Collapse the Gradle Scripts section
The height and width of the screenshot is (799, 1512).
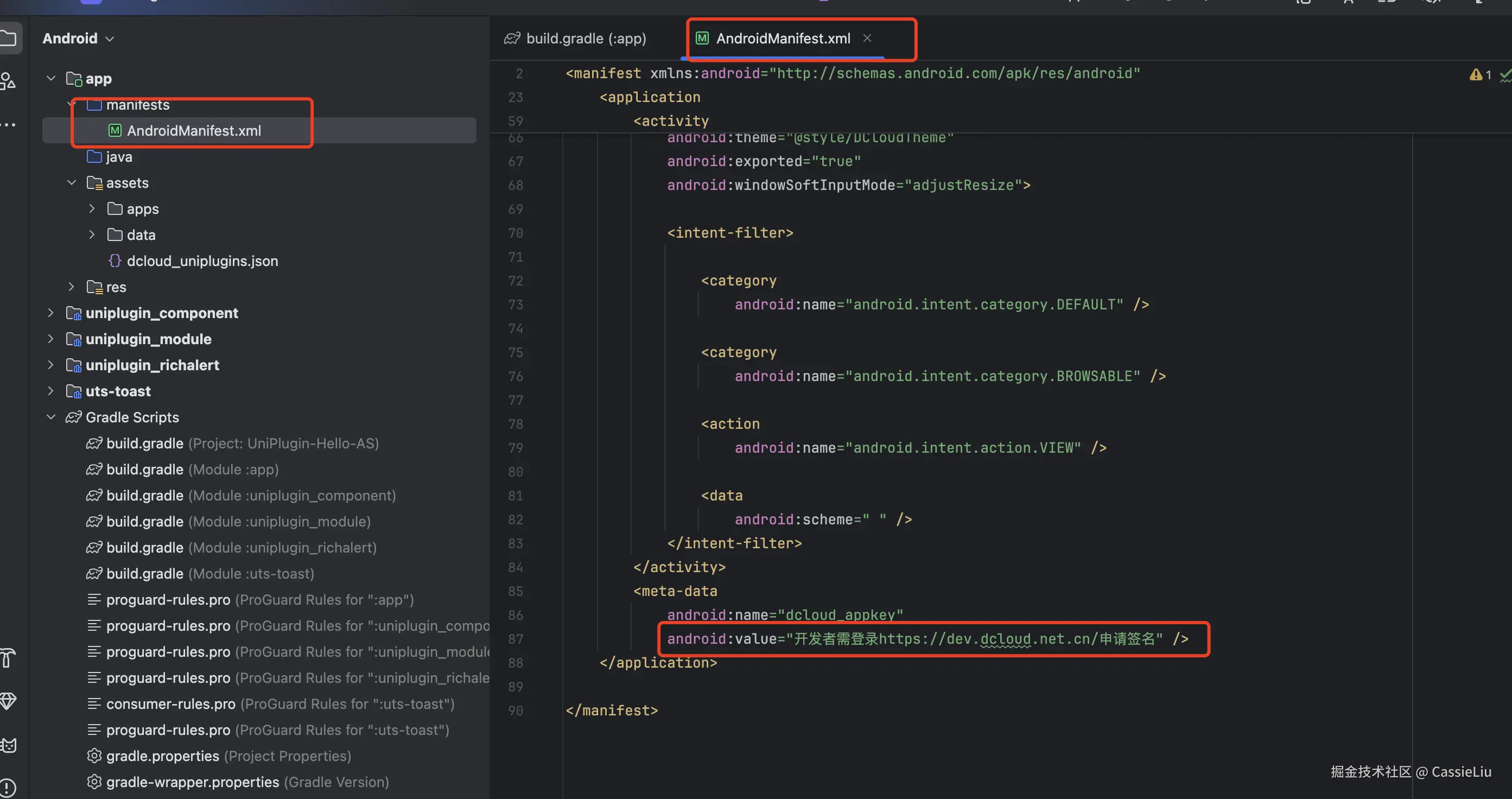point(51,417)
